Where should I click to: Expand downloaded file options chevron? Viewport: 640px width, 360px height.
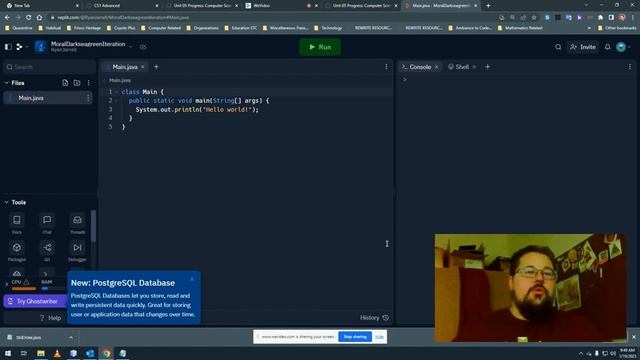point(71,338)
